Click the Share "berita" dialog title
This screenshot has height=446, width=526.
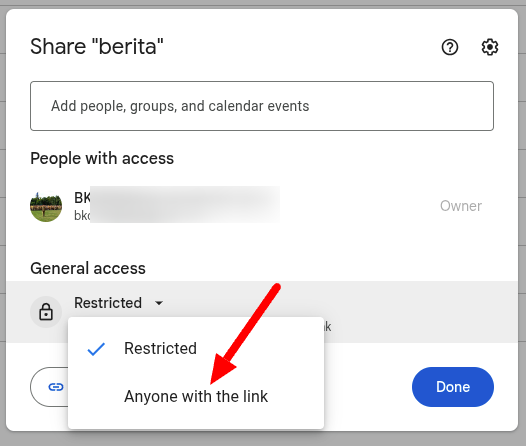click(97, 46)
